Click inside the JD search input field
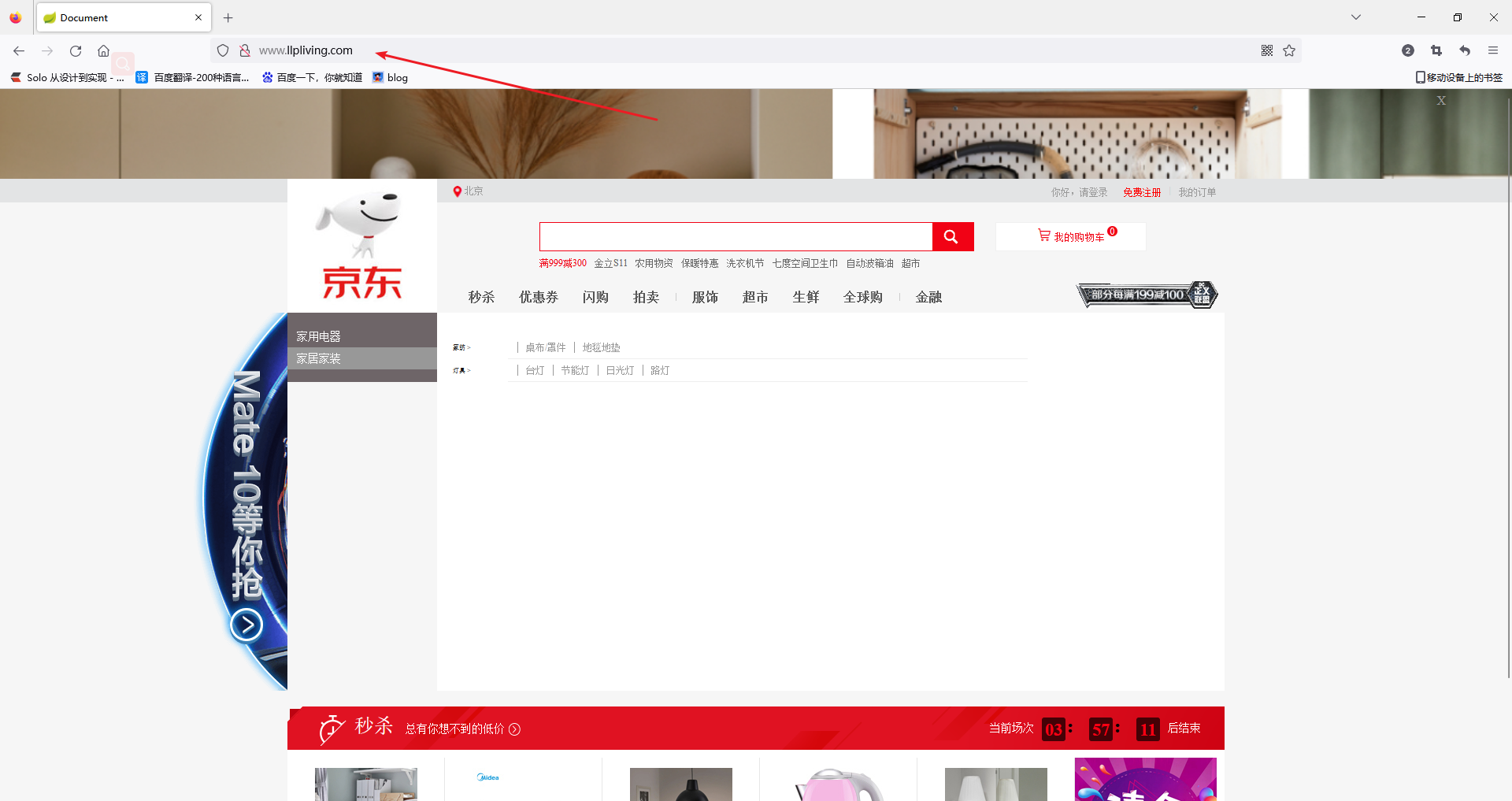Viewport: 1512px width, 801px height. (x=736, y=236)
